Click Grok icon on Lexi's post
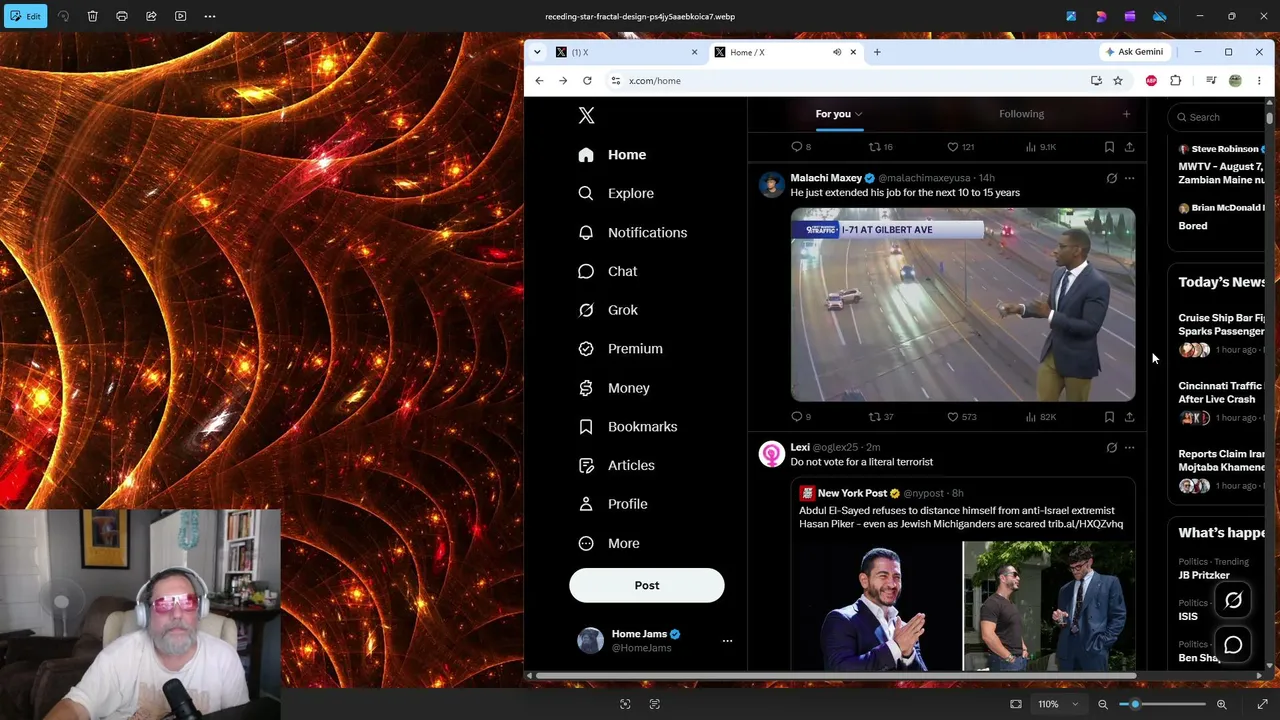 tap(1111, 448)
